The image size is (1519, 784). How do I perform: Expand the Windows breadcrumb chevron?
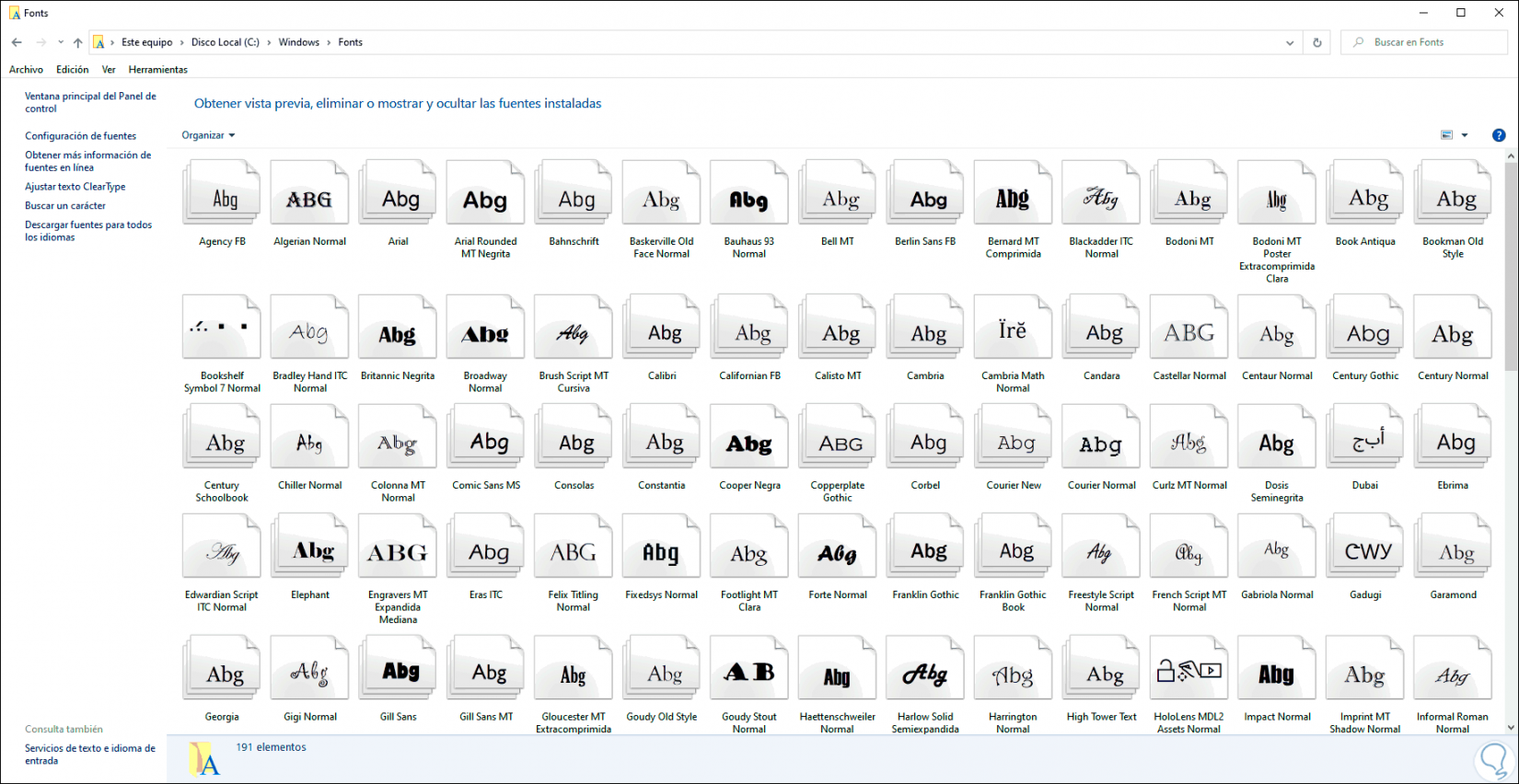[329, 42]
